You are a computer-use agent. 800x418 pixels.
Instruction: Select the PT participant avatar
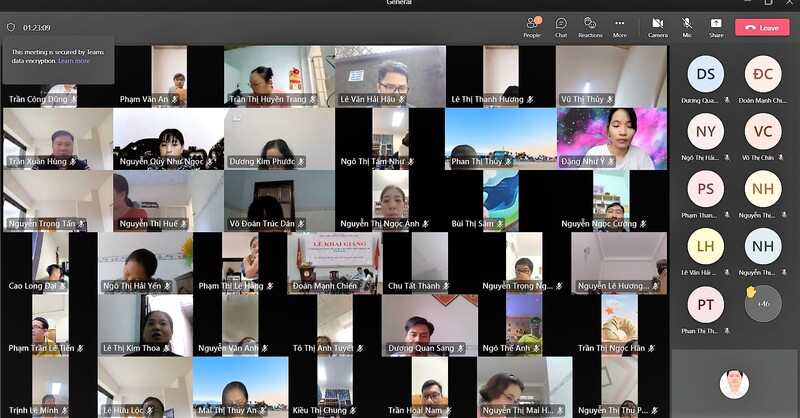(706, 304)
